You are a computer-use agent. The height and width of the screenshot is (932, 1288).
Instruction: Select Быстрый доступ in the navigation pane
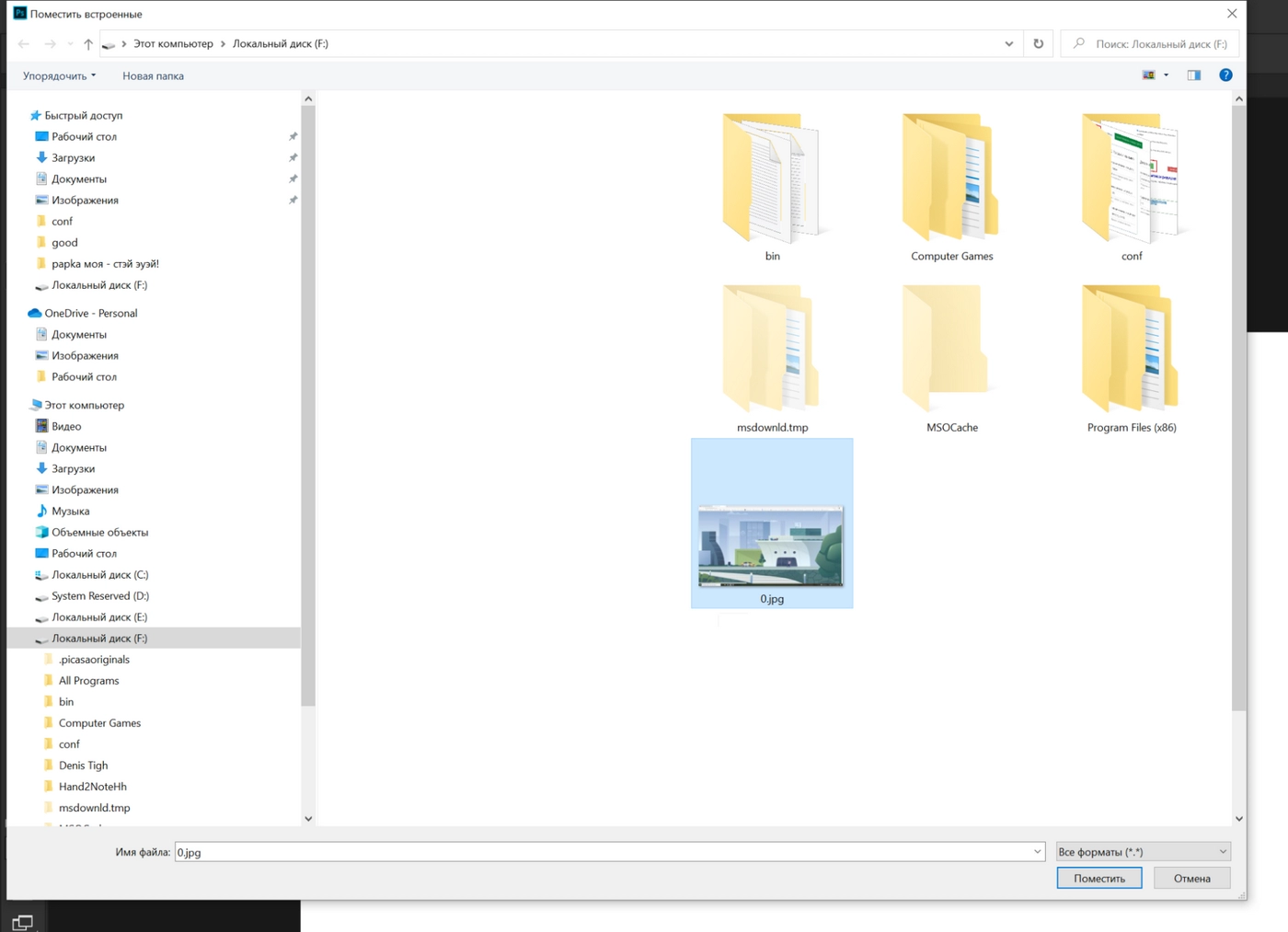(84, 116)
